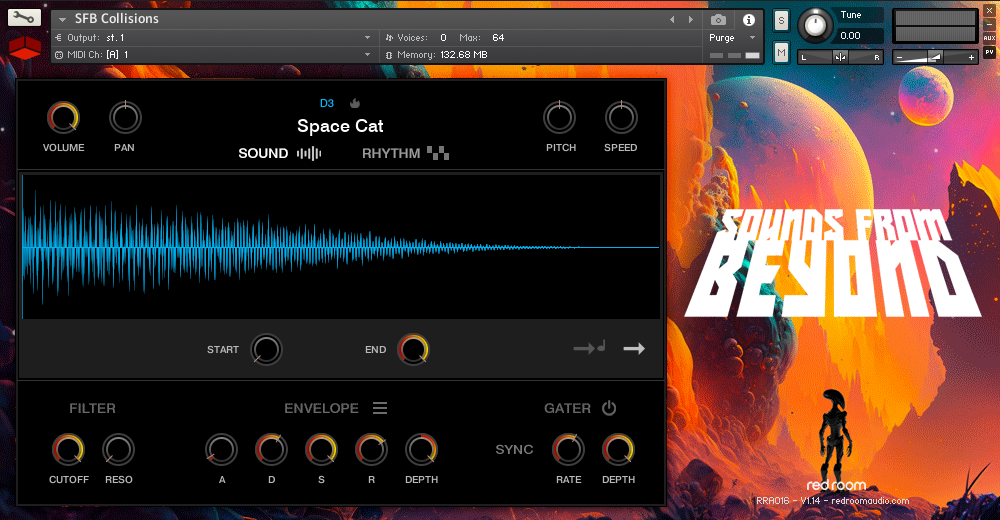
Task: Click the gater RATE knob
Action: 568,449
